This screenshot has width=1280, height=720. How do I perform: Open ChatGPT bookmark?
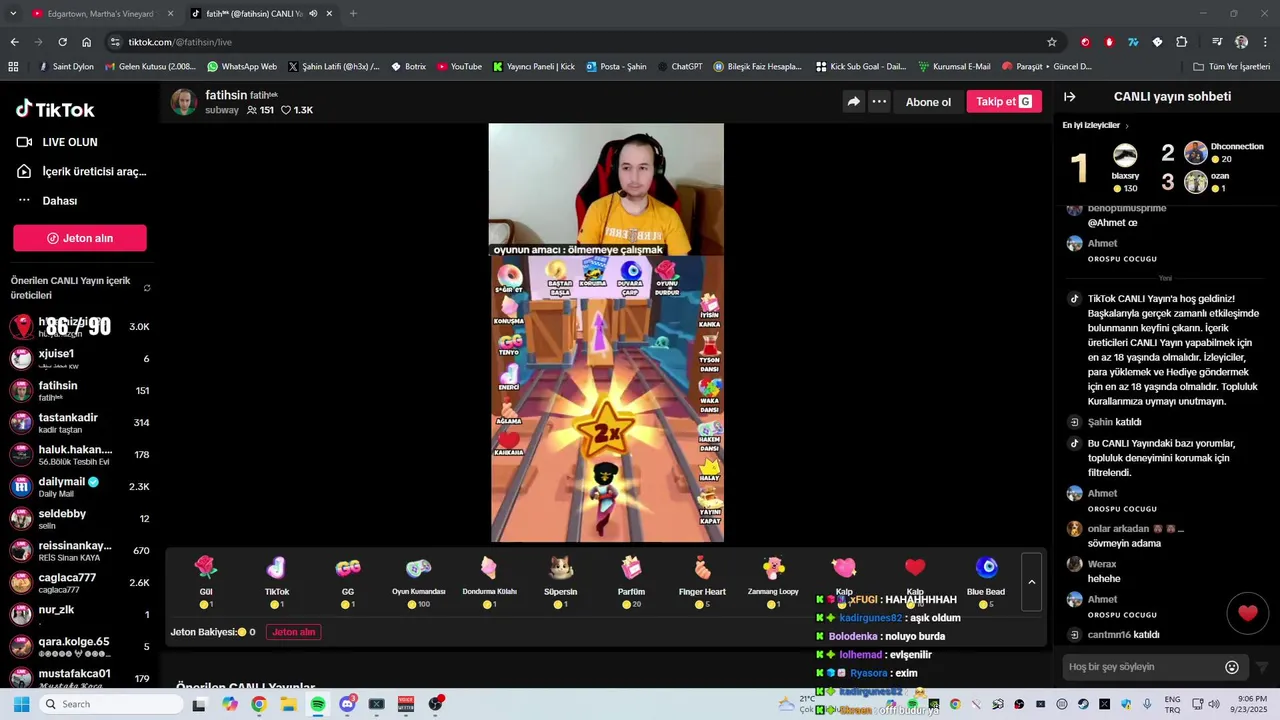click(680, 67)
